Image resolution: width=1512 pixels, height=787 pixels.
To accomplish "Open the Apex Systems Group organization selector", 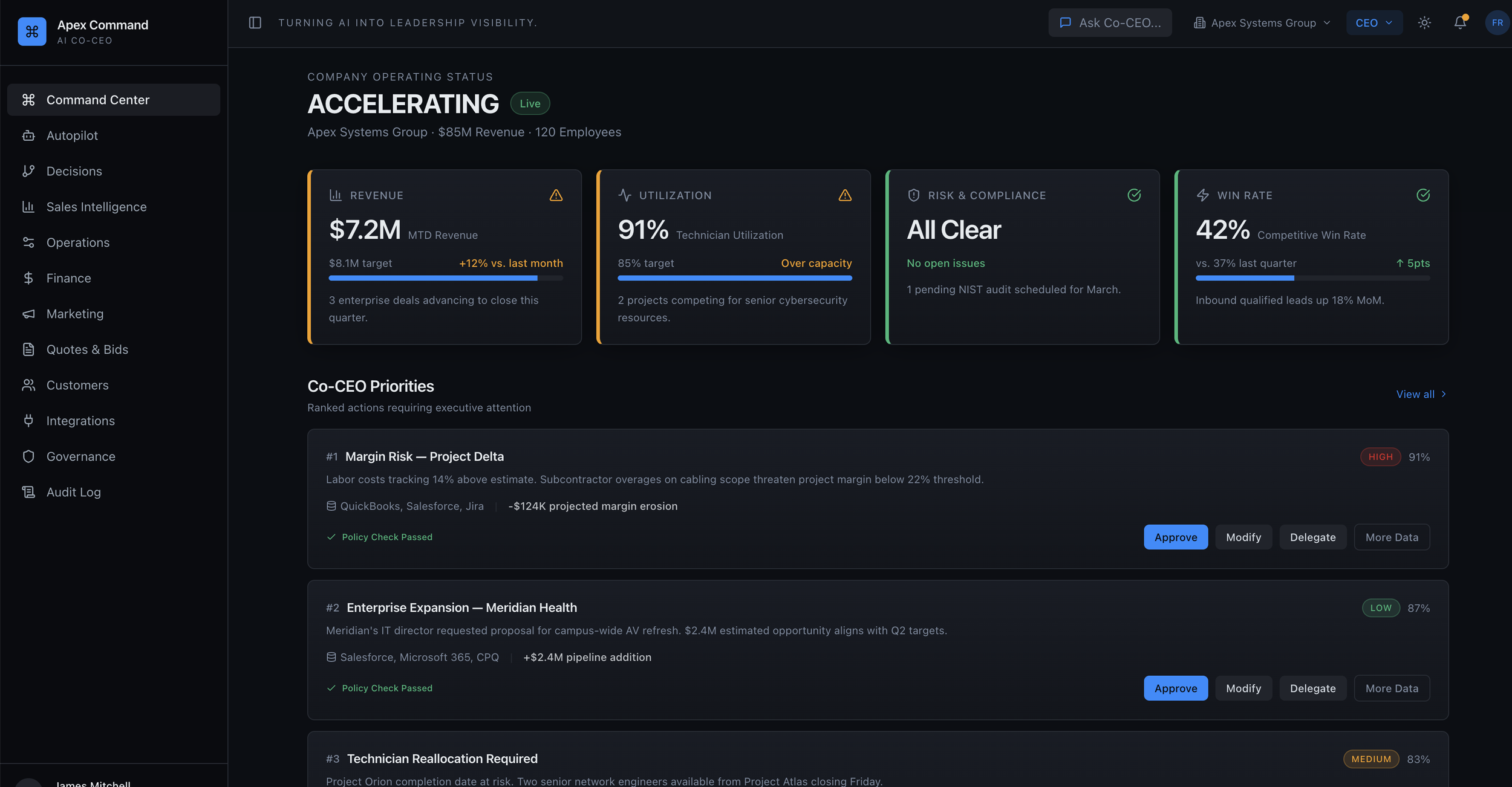I will pos(1262,23).
